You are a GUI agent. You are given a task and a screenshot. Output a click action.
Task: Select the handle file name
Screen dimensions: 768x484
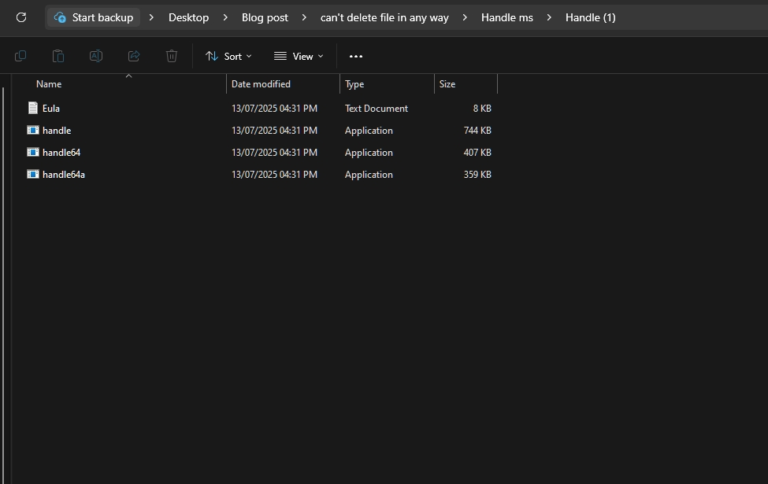pos(56,130)
